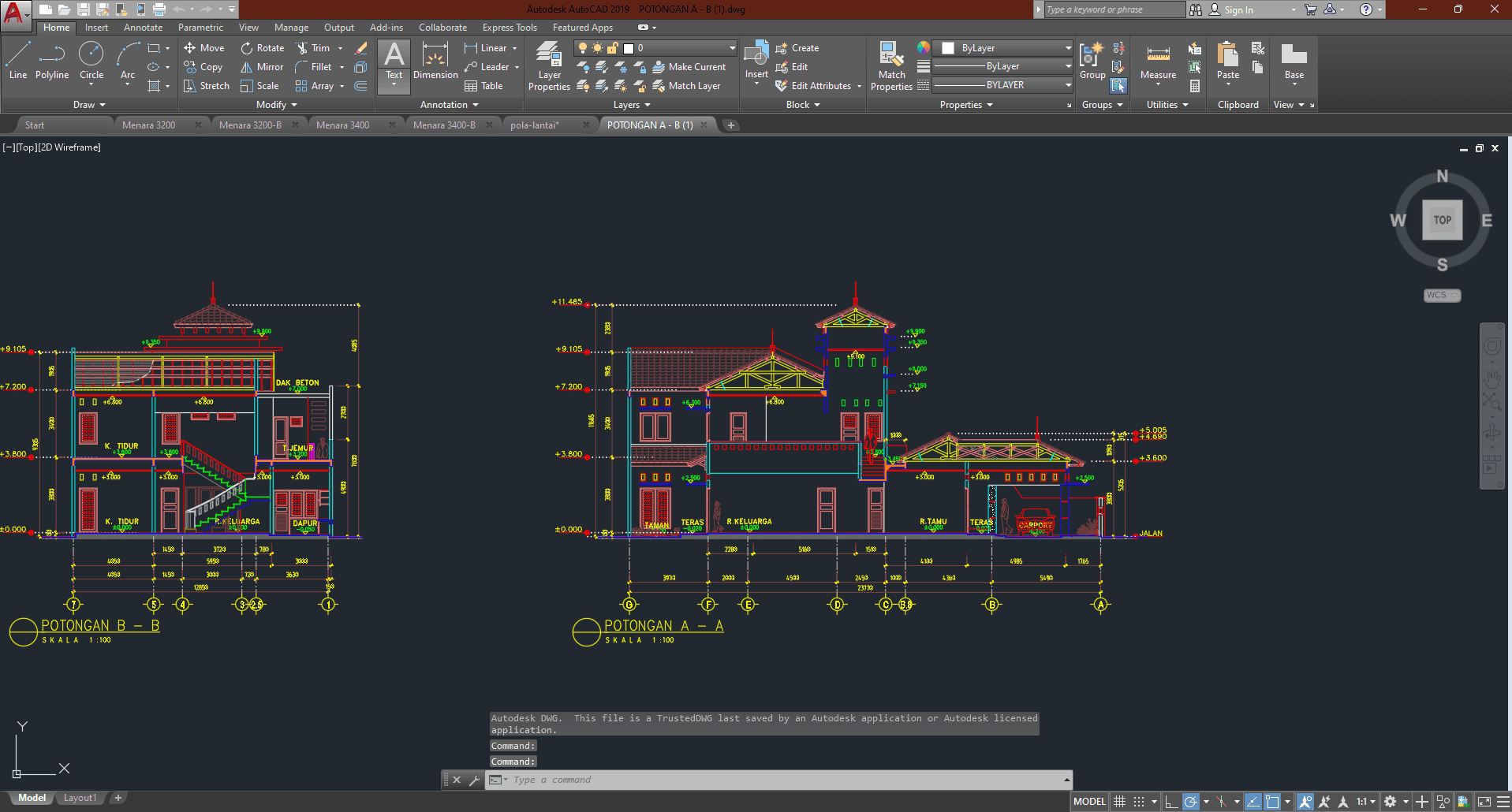The height and width of the screenshot is (812, 1512).
Task: Toggle ortho mode in status bar
Action: point(1171,802)
